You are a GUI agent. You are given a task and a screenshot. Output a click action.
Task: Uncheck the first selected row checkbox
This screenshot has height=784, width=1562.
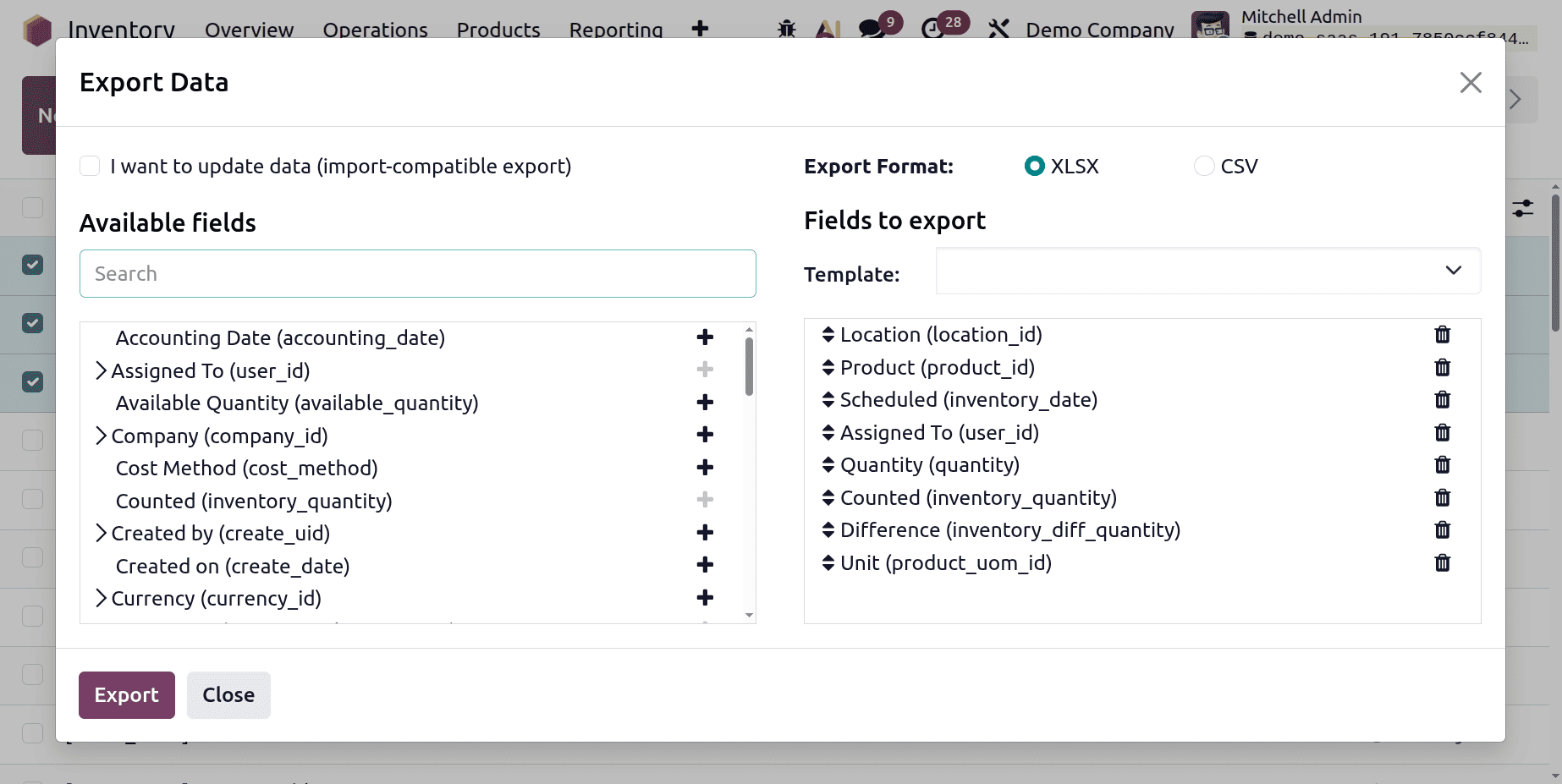31,265
